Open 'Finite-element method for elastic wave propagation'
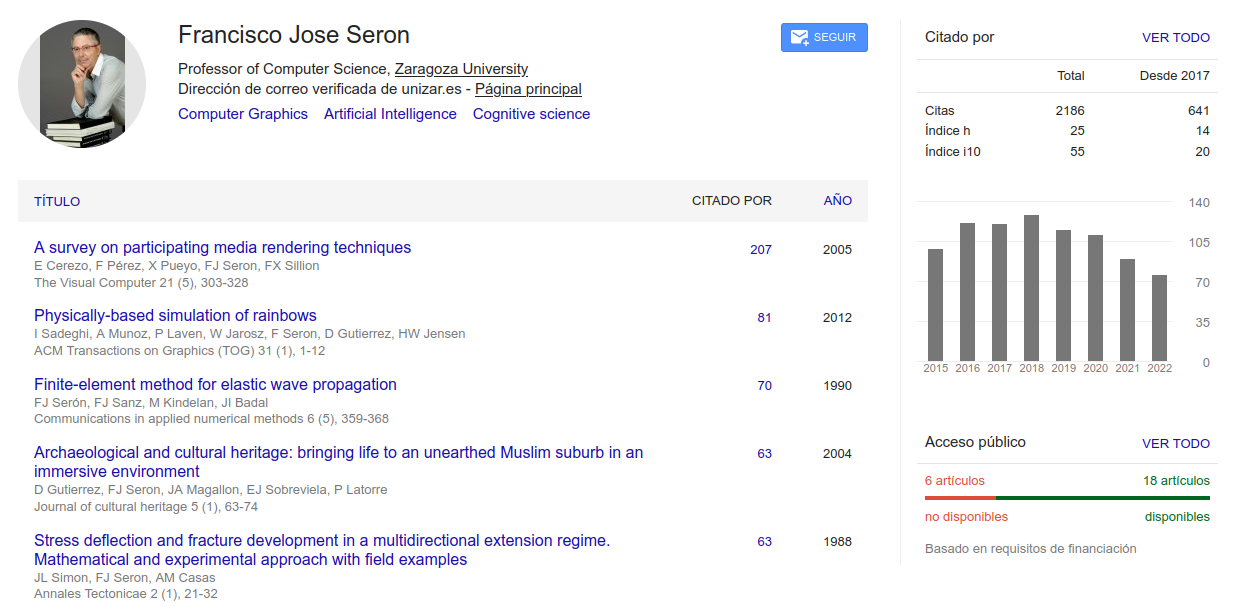Image resolution: width=1235 pixels, height=610 pixels. (215, 384)
